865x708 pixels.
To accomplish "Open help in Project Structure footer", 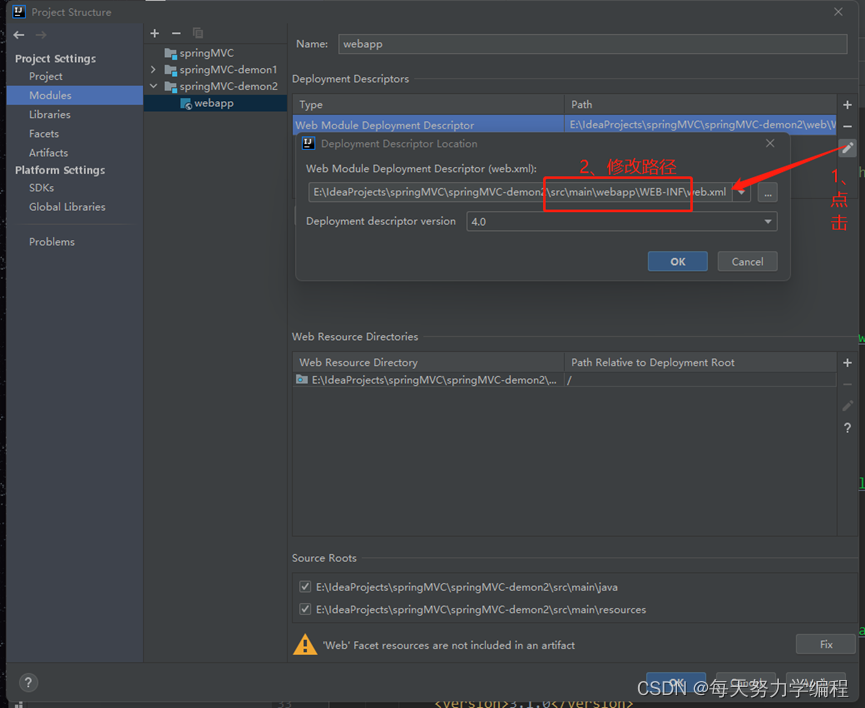I will pyautogui.click(x=28, y=683).
